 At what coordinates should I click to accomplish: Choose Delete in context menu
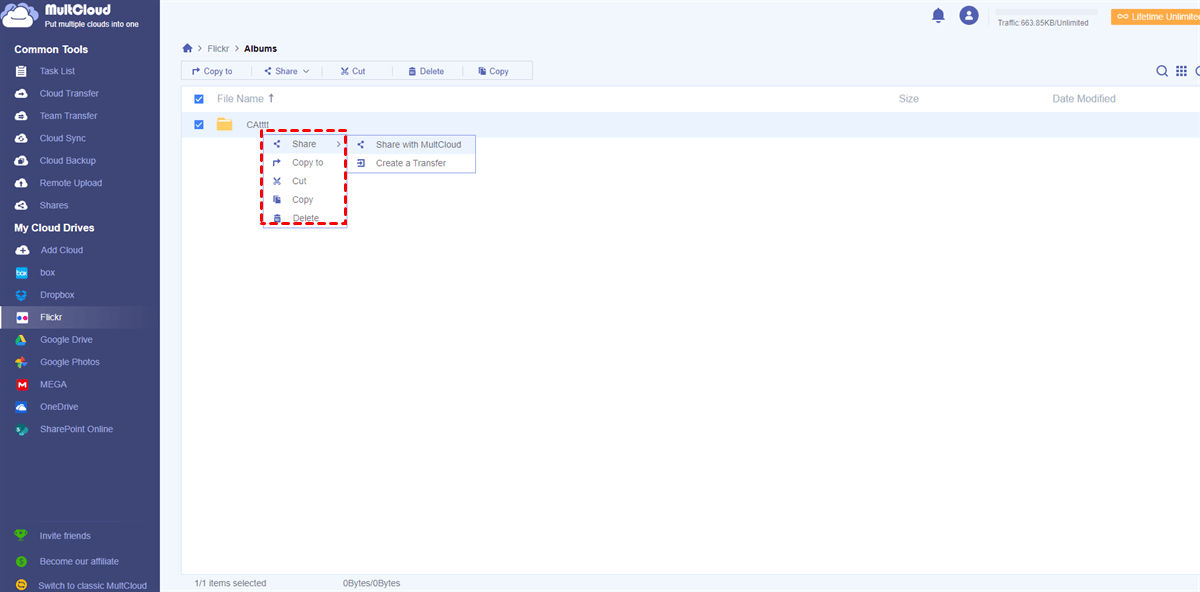click(x=305, y=218)
